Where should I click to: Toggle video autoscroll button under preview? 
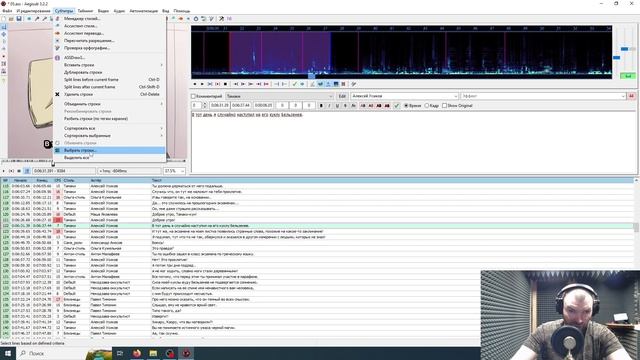[x=27, y=171]
